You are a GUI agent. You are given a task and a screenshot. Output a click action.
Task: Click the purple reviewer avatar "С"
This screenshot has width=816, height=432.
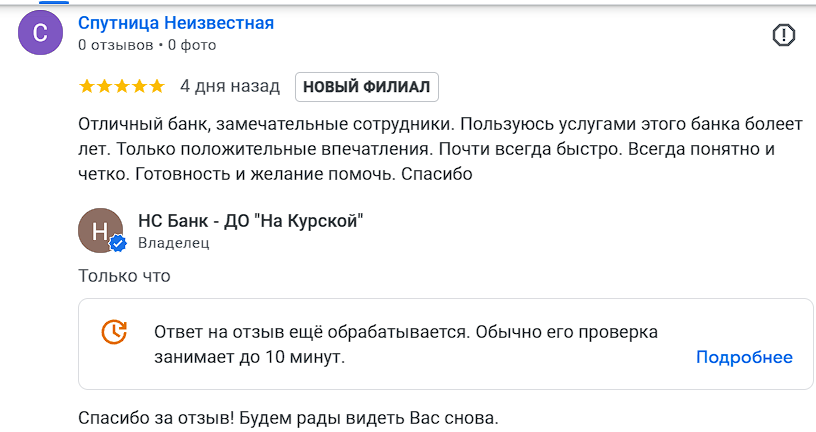[x=40, y=34]
